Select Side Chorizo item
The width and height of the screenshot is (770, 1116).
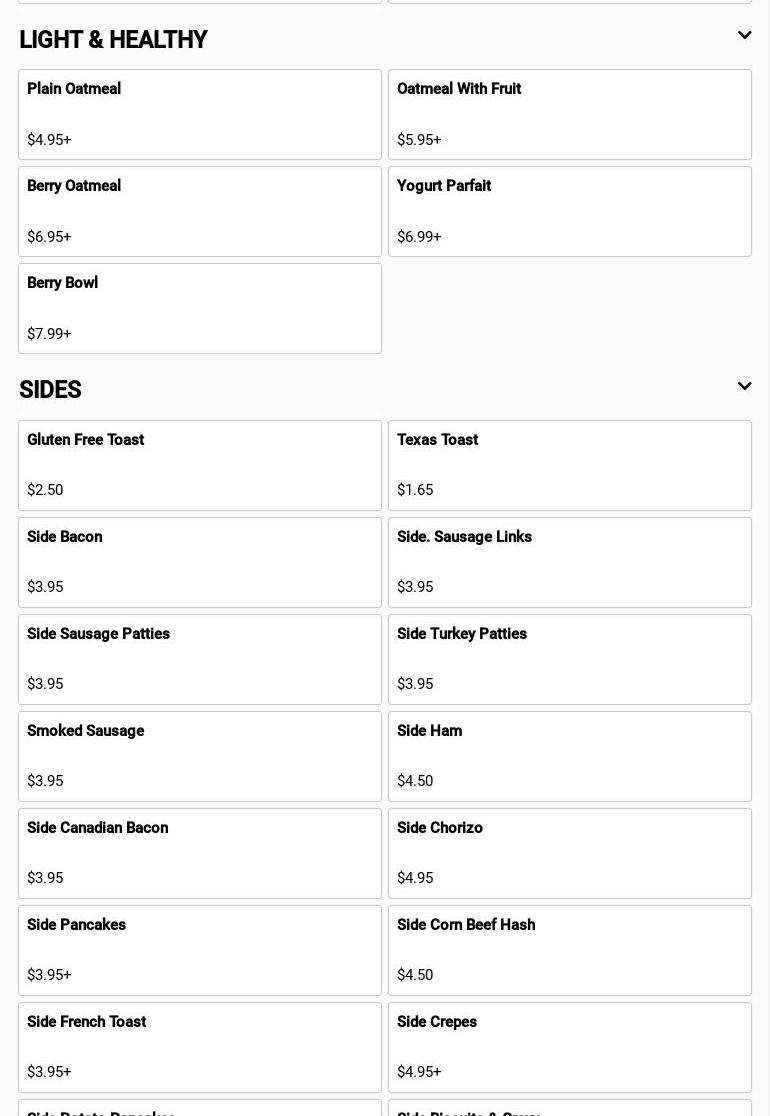[x=569, y=853]
